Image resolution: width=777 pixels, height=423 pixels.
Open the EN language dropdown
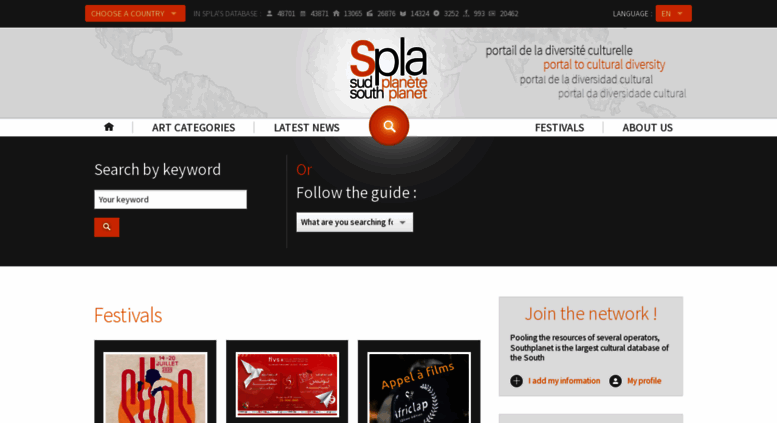pos(673,14)
